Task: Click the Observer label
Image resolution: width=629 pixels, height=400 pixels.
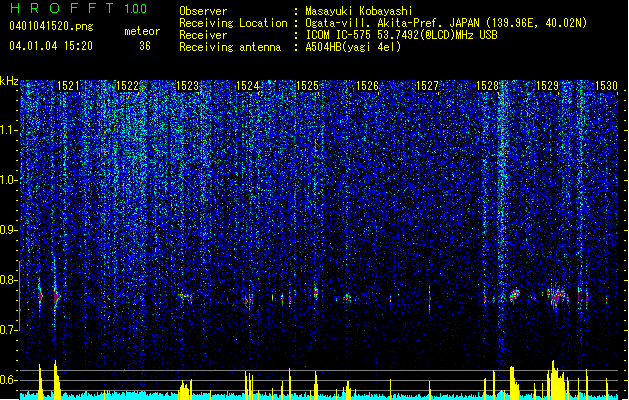Action: [203, 11]
